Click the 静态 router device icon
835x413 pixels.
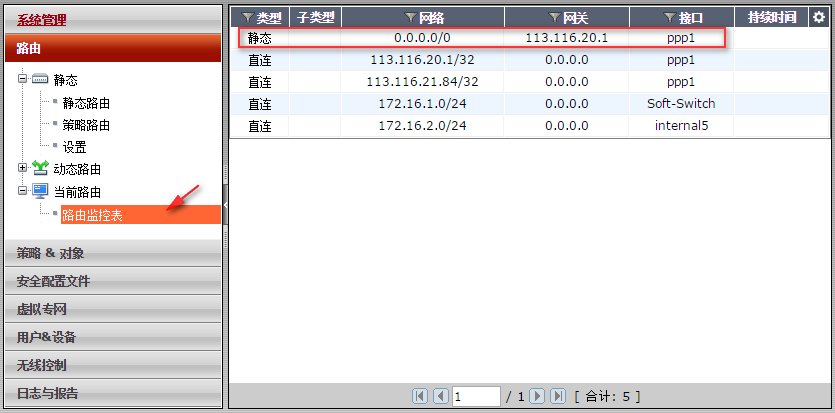39,79
